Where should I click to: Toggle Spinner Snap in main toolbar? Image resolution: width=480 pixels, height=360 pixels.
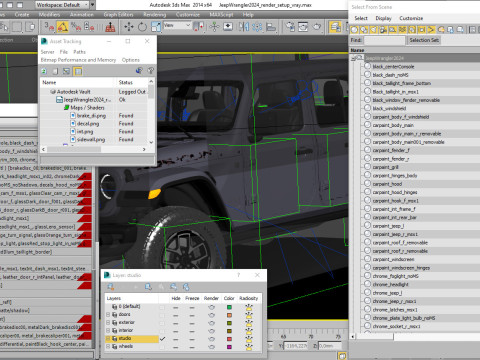tap(89, 27)
